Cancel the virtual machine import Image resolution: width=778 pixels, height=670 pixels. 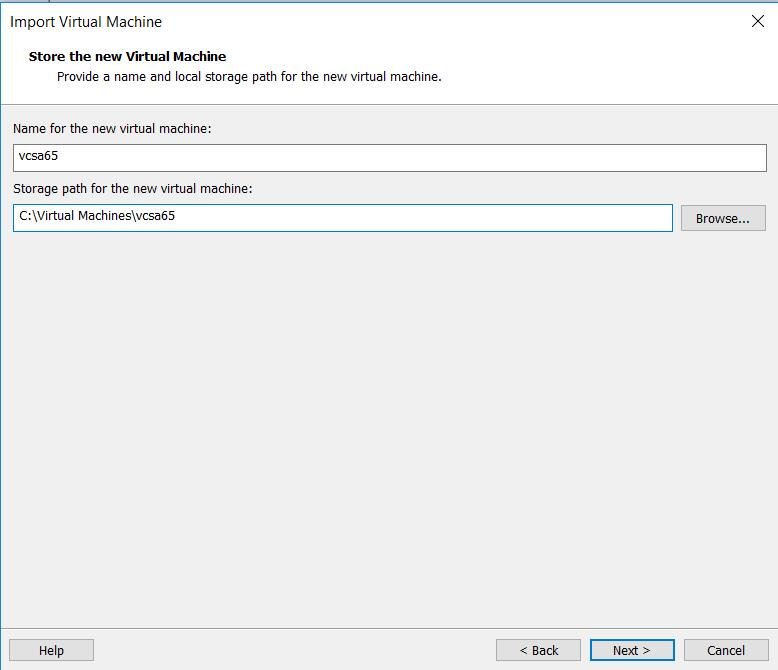(x=726, y=650)
